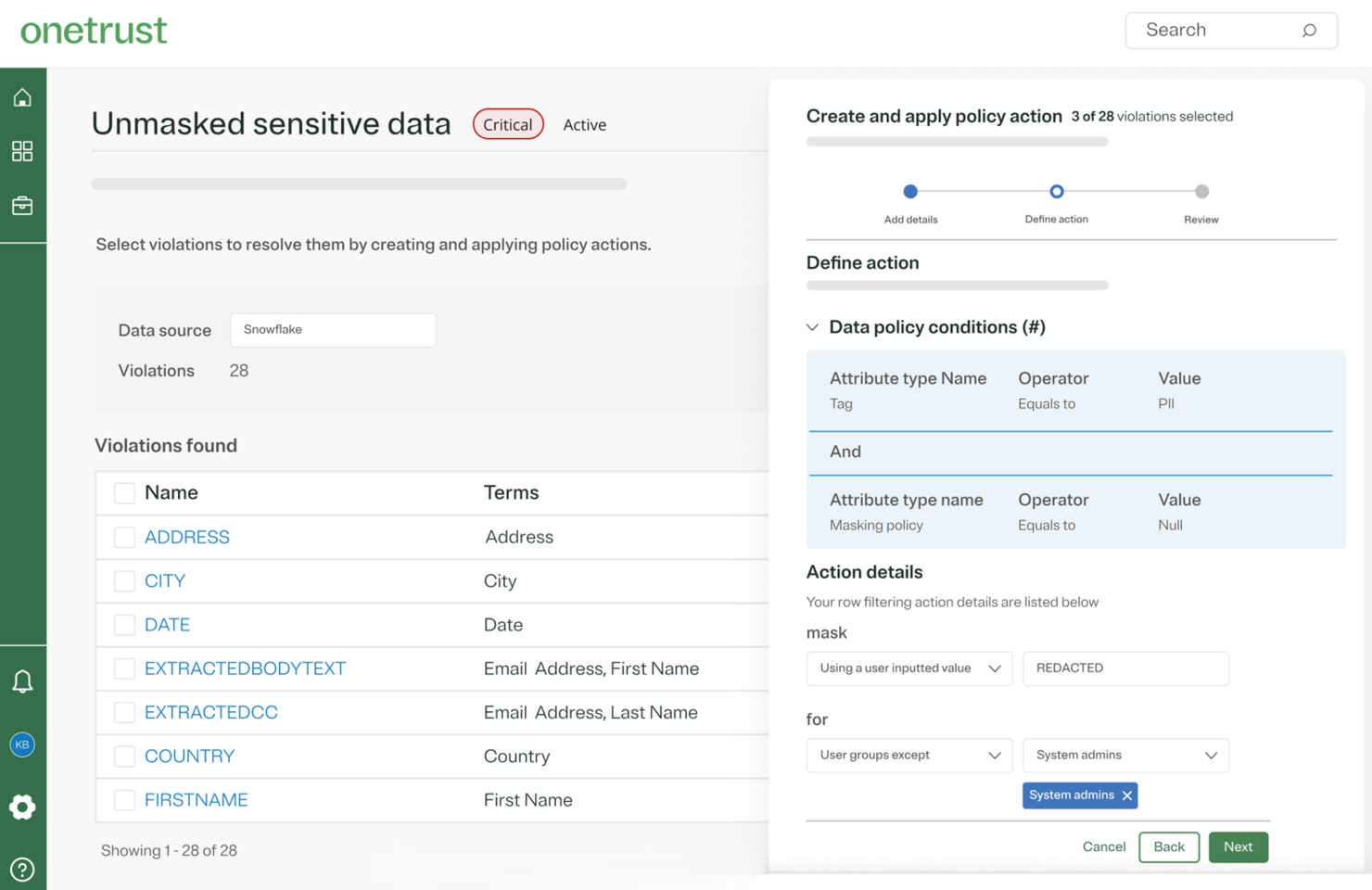1372x890 pixels.
Task: Open notifications bell icon
Action: (x=22, y=681)
